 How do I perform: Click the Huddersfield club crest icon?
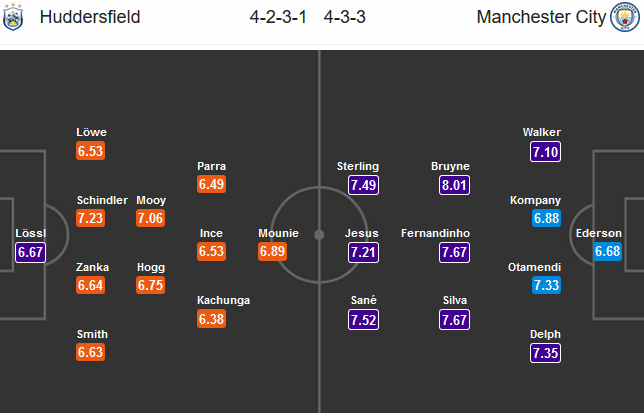pyautogui.click(x=14, y=18)
